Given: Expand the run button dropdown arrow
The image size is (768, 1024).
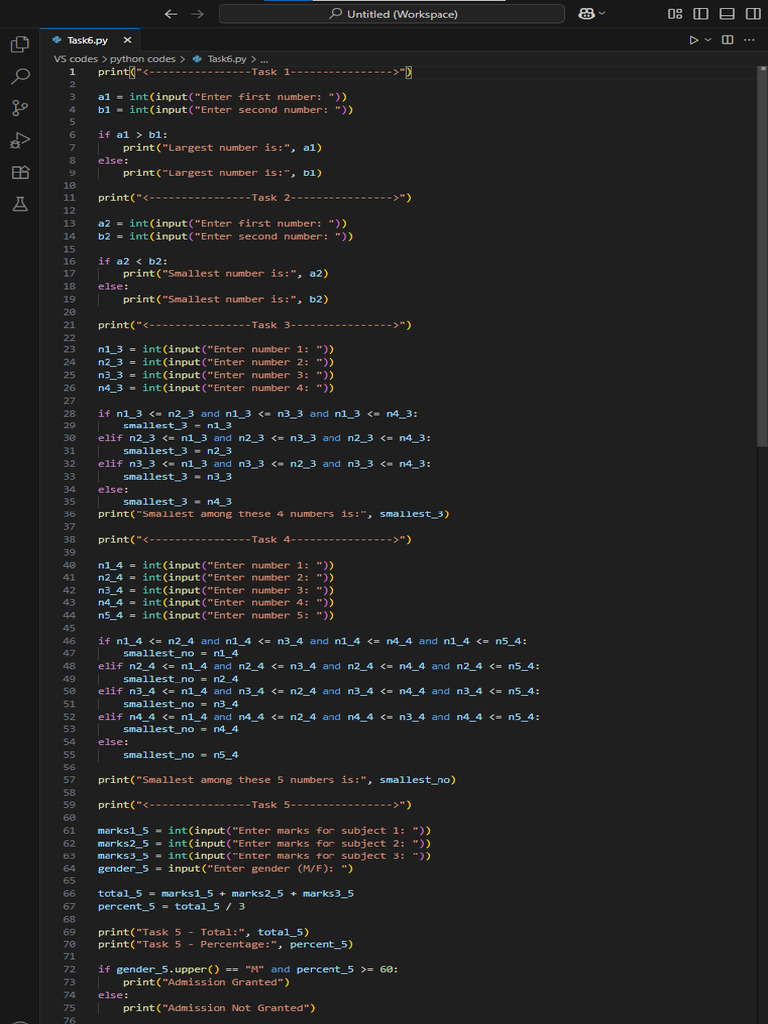Looking at the screenshot, I should coord(709,40).
